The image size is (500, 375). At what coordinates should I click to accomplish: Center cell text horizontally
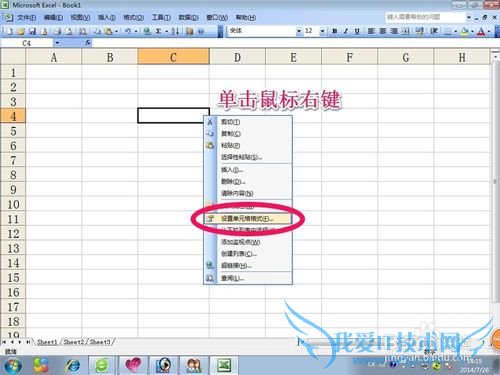pos(383,31)
